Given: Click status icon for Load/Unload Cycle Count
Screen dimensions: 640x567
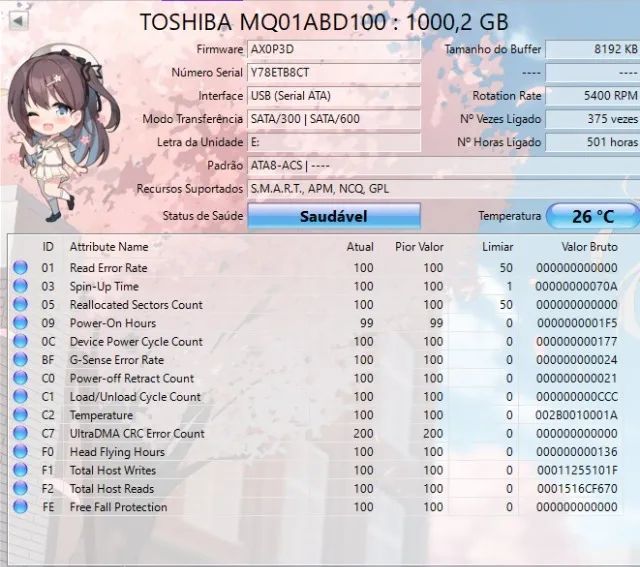Looking at the screenshot, I should tap(20, 396).
